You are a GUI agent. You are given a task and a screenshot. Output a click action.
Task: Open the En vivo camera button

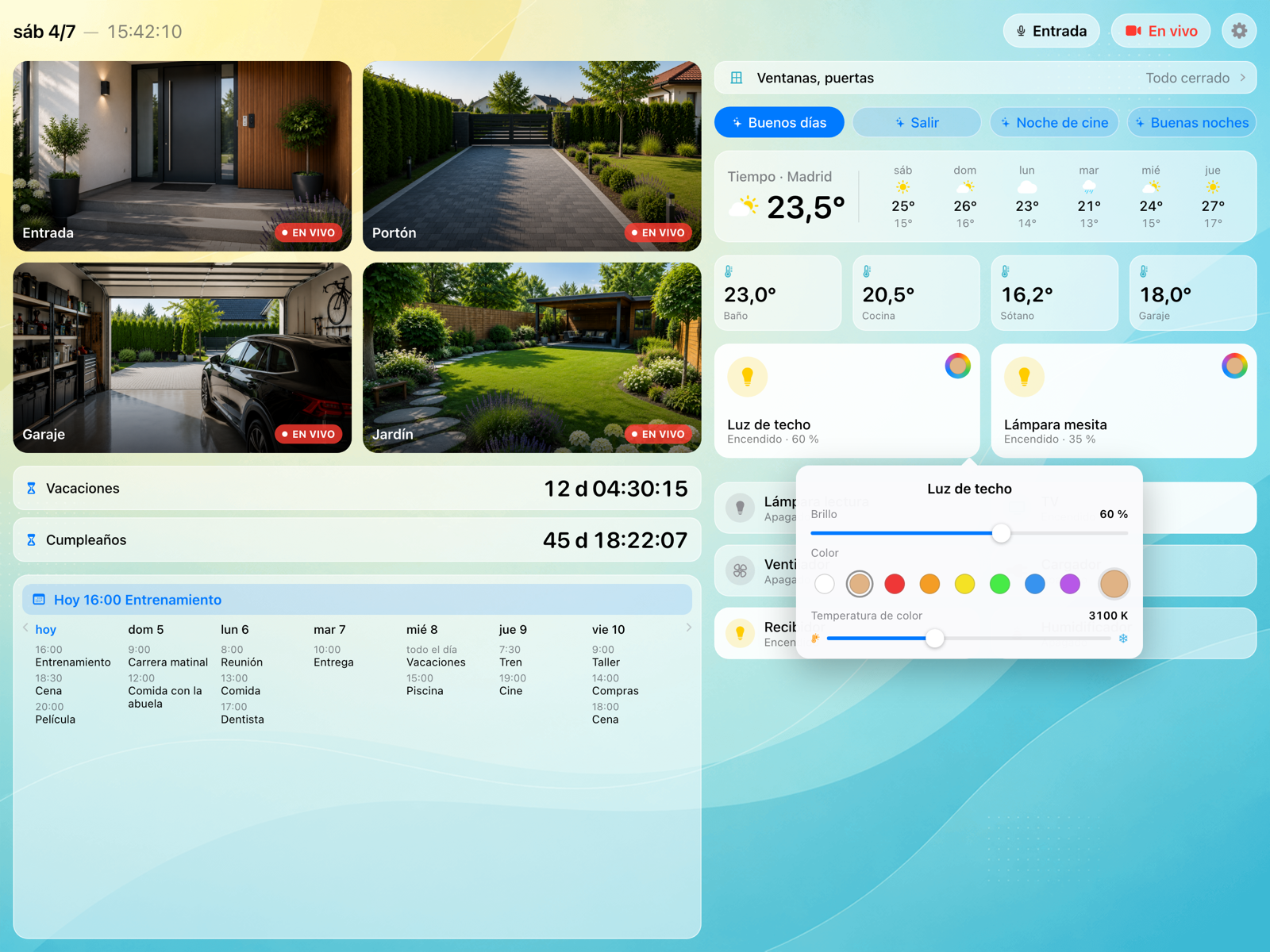(x=1160, y=31)
